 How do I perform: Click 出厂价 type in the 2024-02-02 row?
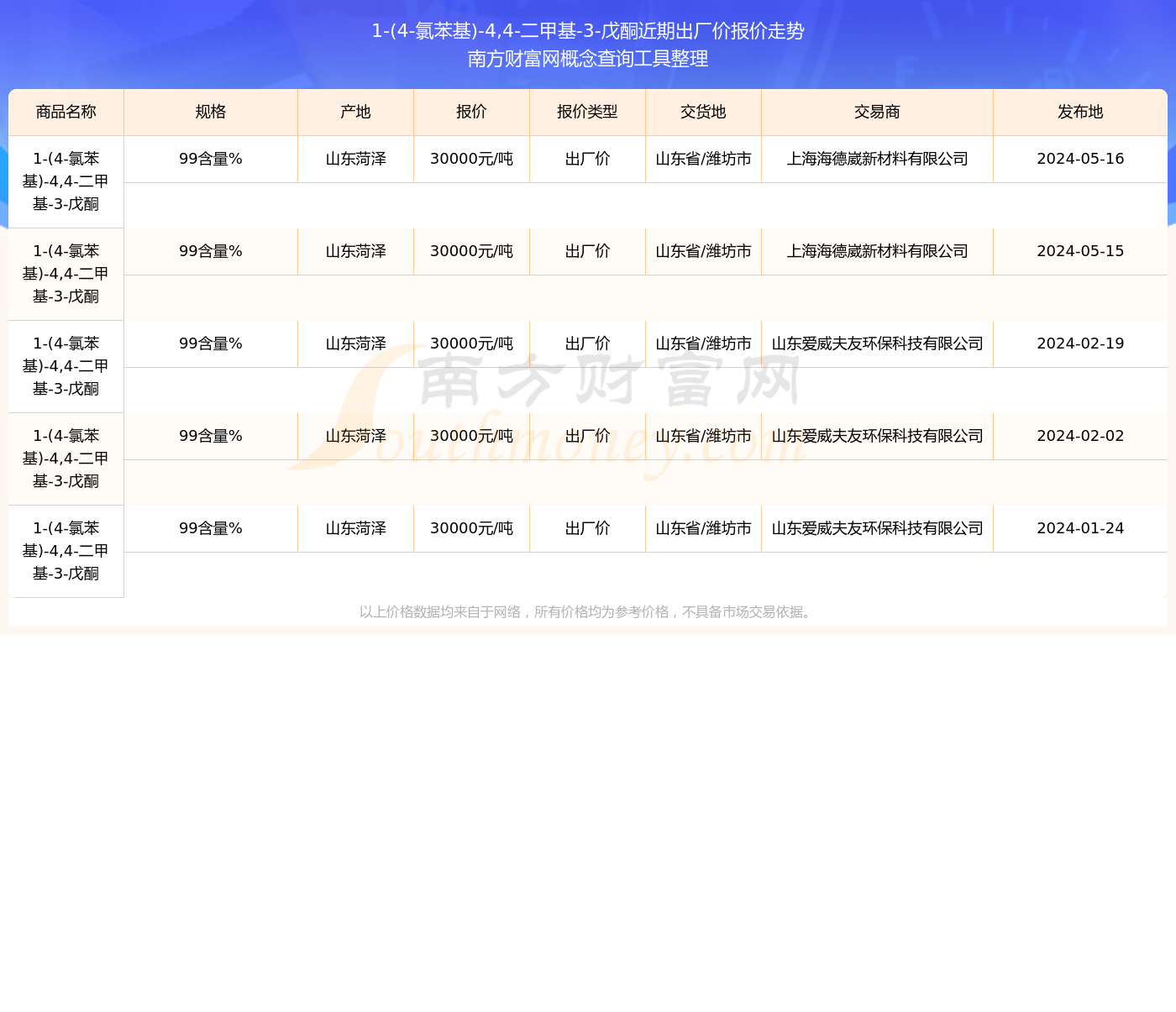(587, 436)
